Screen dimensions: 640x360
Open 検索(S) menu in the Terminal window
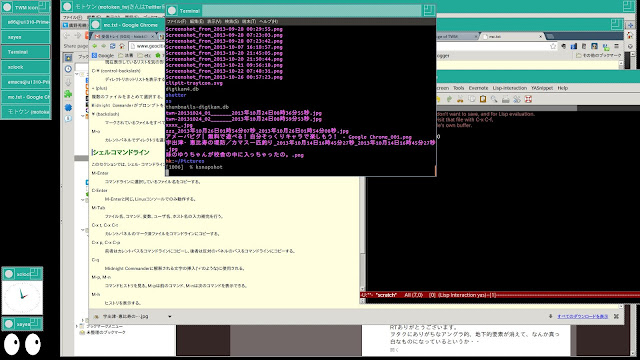(x=231, y=21)
